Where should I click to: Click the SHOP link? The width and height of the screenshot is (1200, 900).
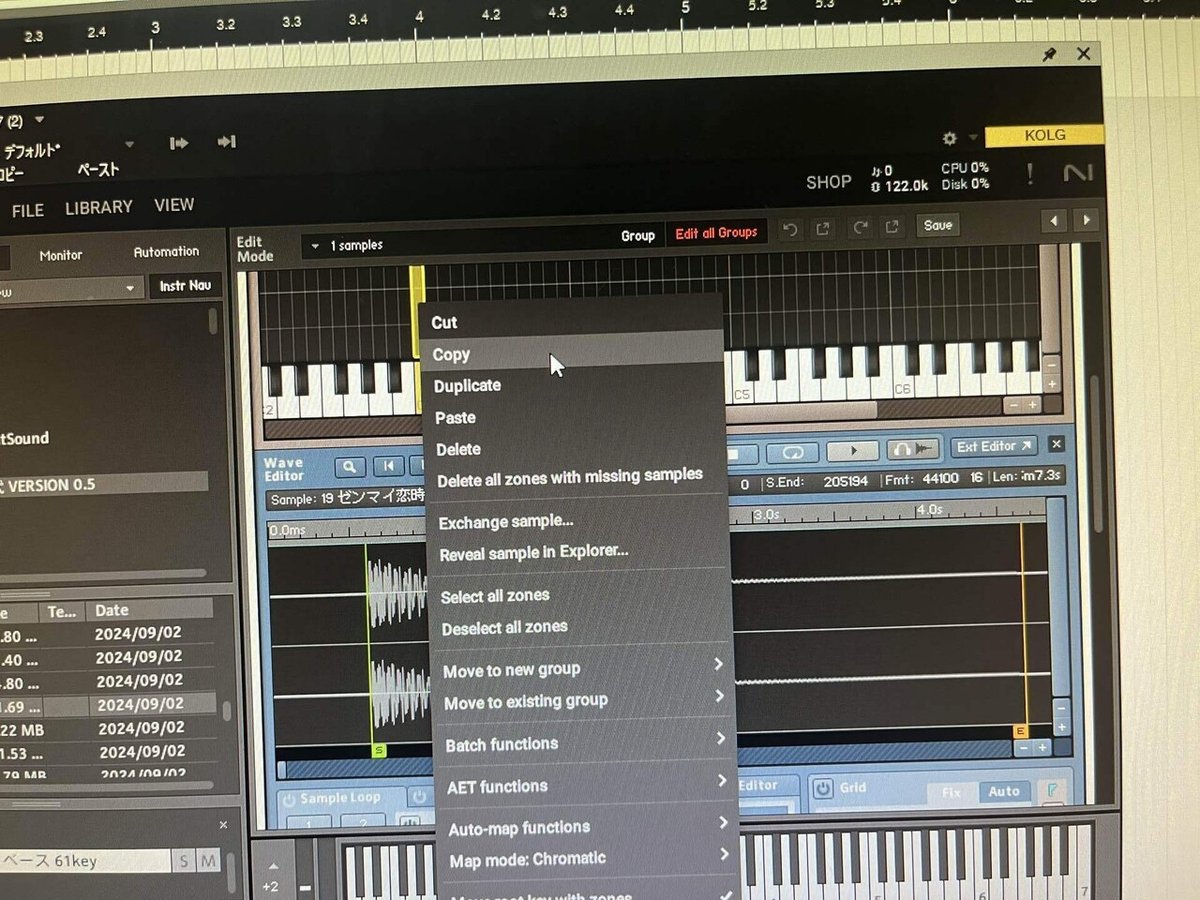pyautogui.click(x=829, y=182)
